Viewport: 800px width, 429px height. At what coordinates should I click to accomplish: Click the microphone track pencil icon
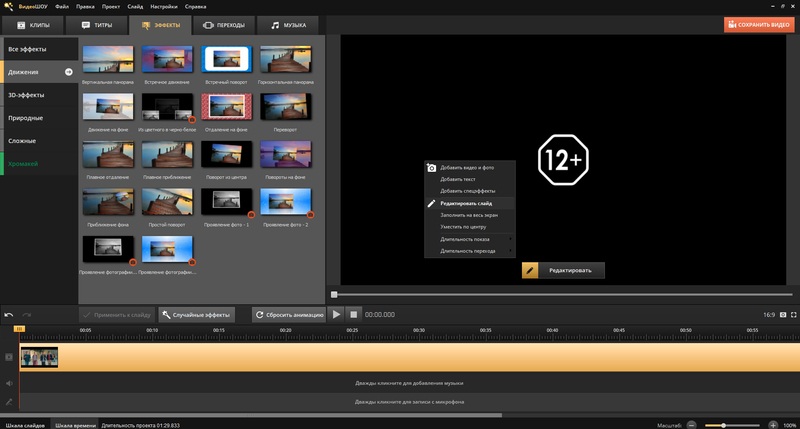click(9, 401)
